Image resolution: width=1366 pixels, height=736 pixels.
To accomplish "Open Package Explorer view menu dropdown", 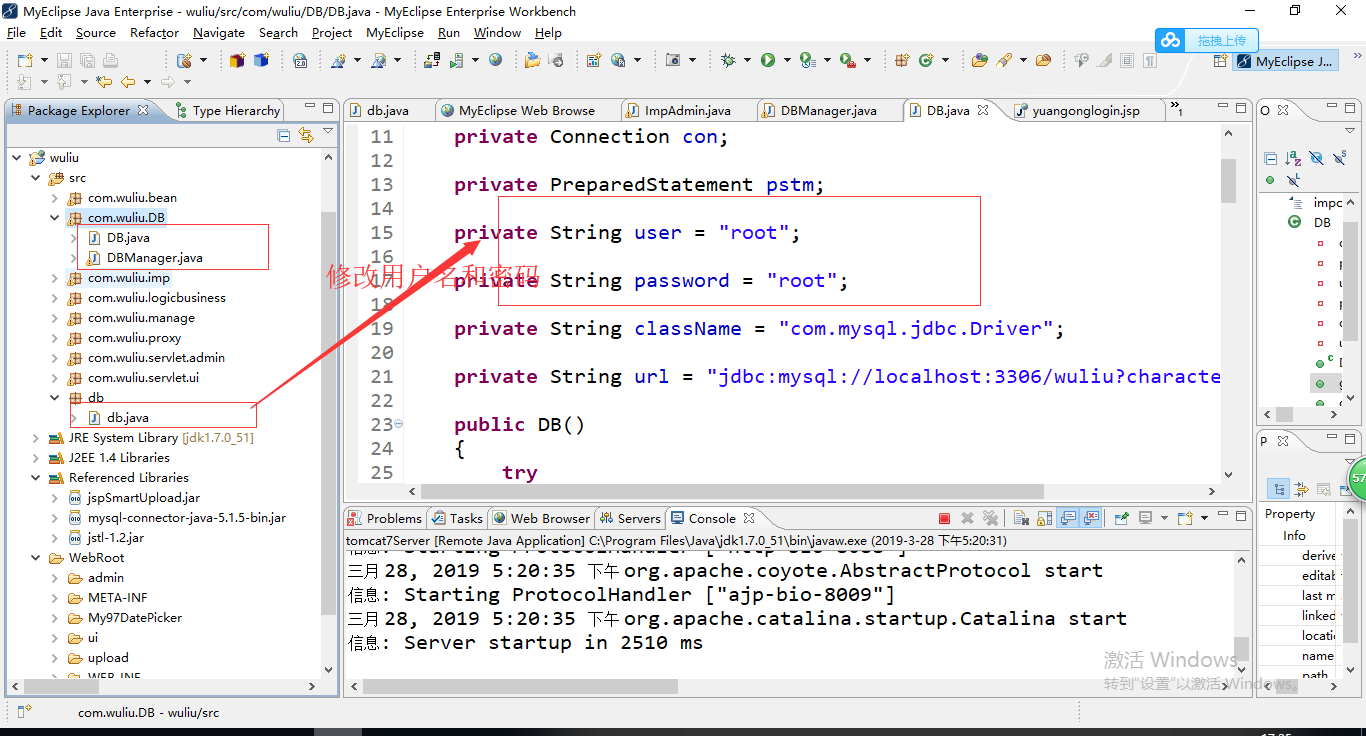I will [x=328, y=132].
